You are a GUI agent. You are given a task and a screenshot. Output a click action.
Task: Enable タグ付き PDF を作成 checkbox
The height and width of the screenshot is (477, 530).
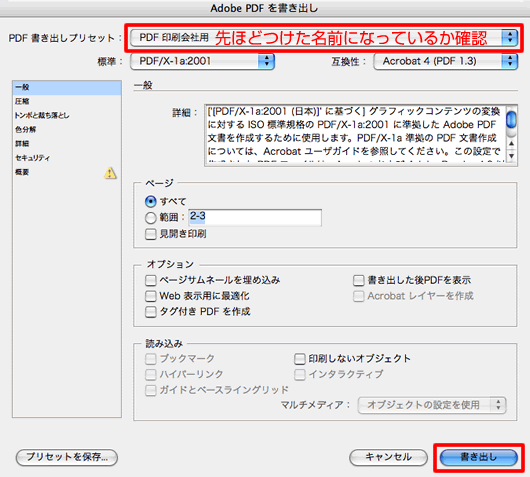pos(150,311)
